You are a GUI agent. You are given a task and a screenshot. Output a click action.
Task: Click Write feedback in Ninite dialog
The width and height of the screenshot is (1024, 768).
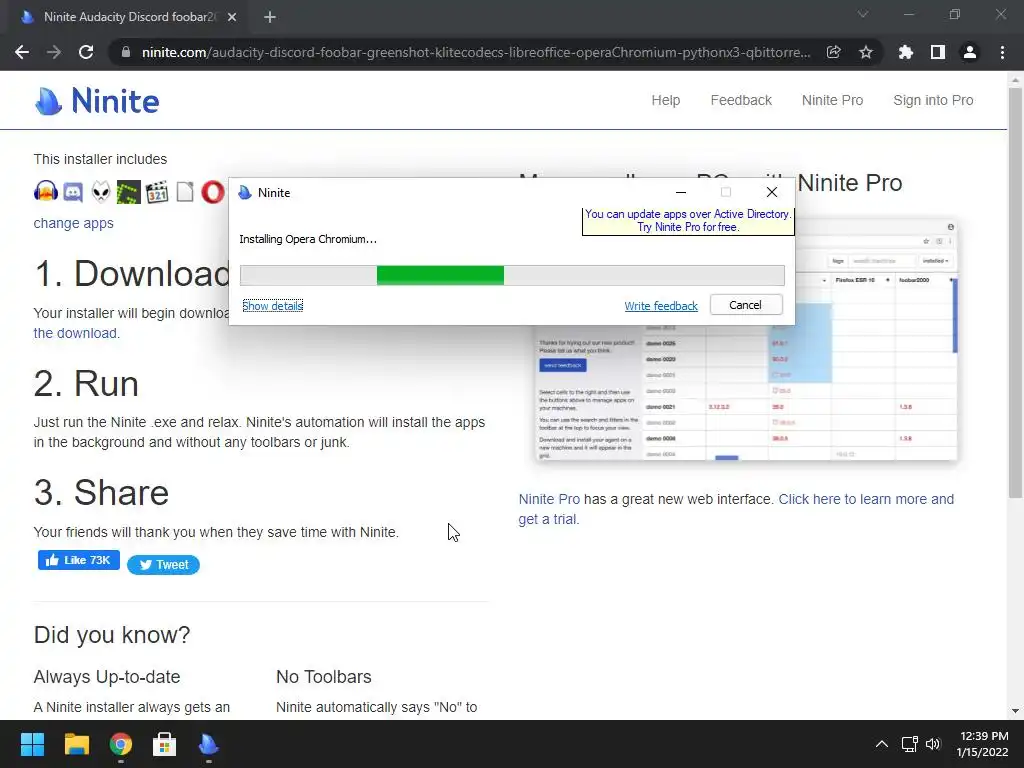[661, 306]
